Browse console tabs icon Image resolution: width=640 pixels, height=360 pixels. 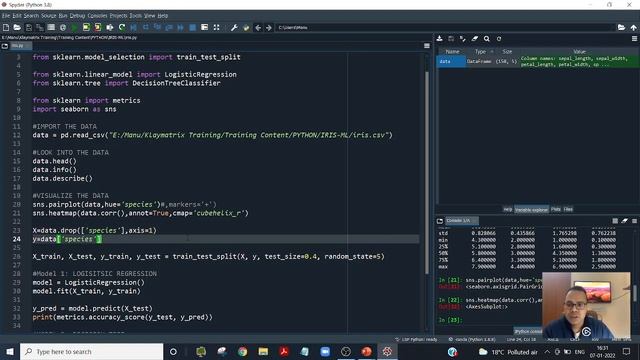pos(440,221)
